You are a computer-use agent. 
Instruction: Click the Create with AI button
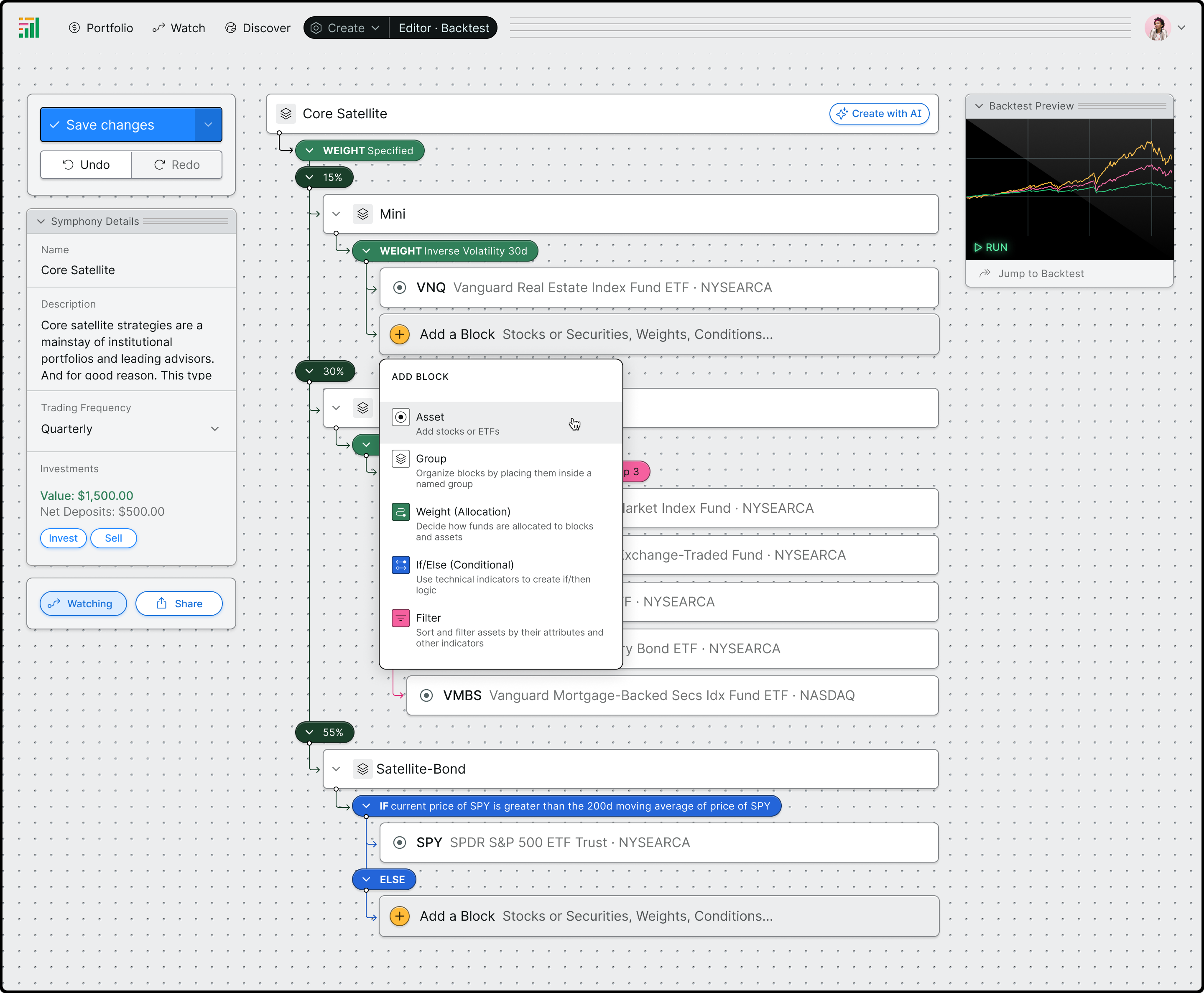(x=878, y=113)
